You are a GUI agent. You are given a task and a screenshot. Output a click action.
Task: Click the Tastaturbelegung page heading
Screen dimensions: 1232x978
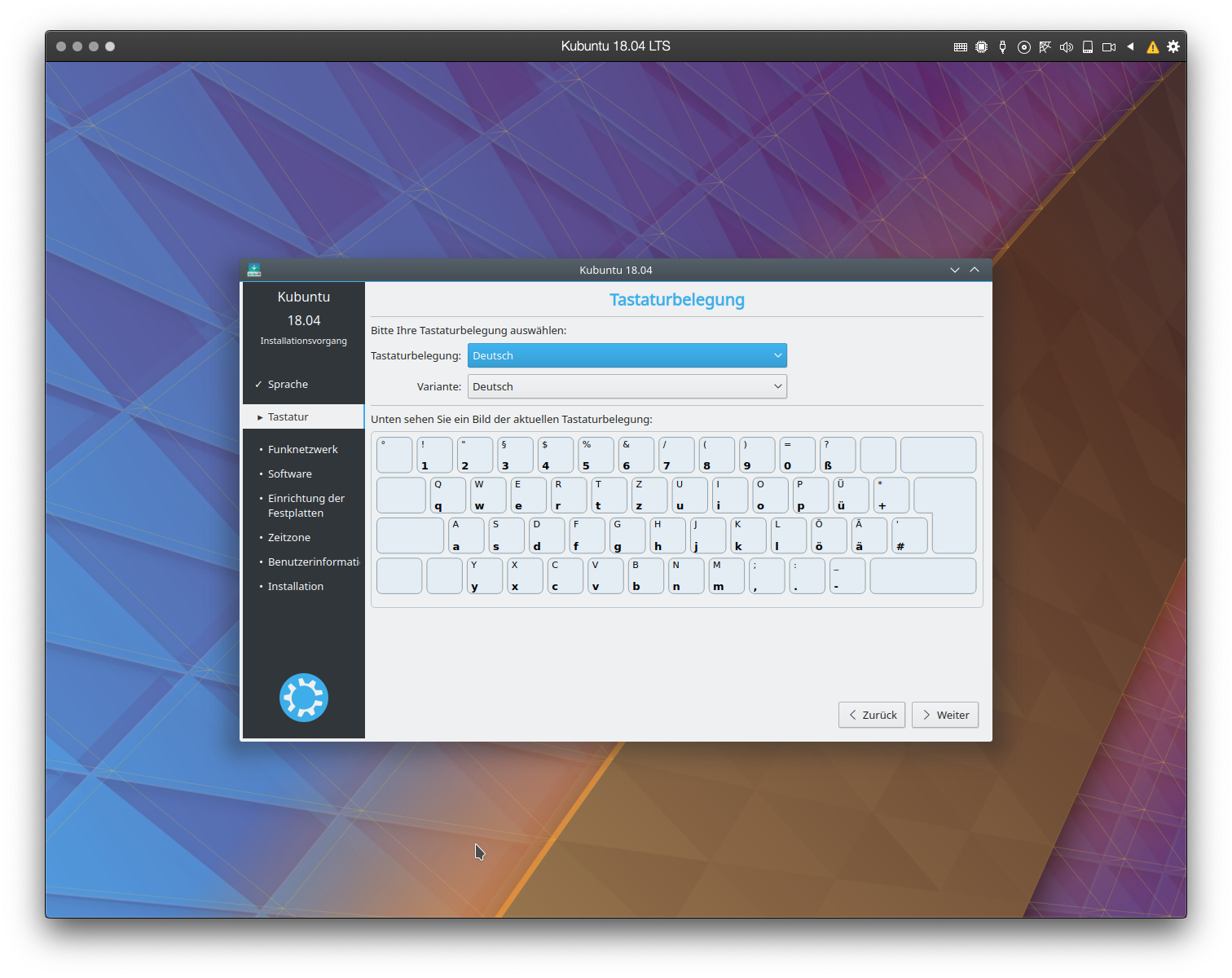(677, 300)
